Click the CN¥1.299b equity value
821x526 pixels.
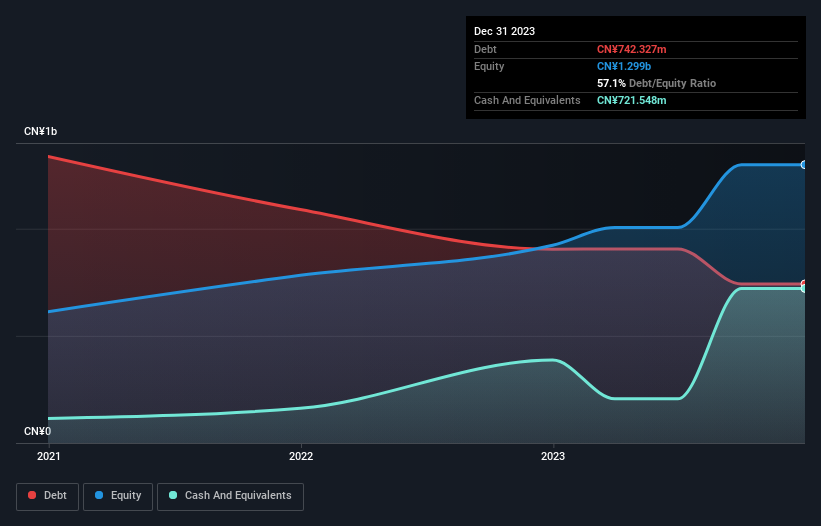click(624, 66)
